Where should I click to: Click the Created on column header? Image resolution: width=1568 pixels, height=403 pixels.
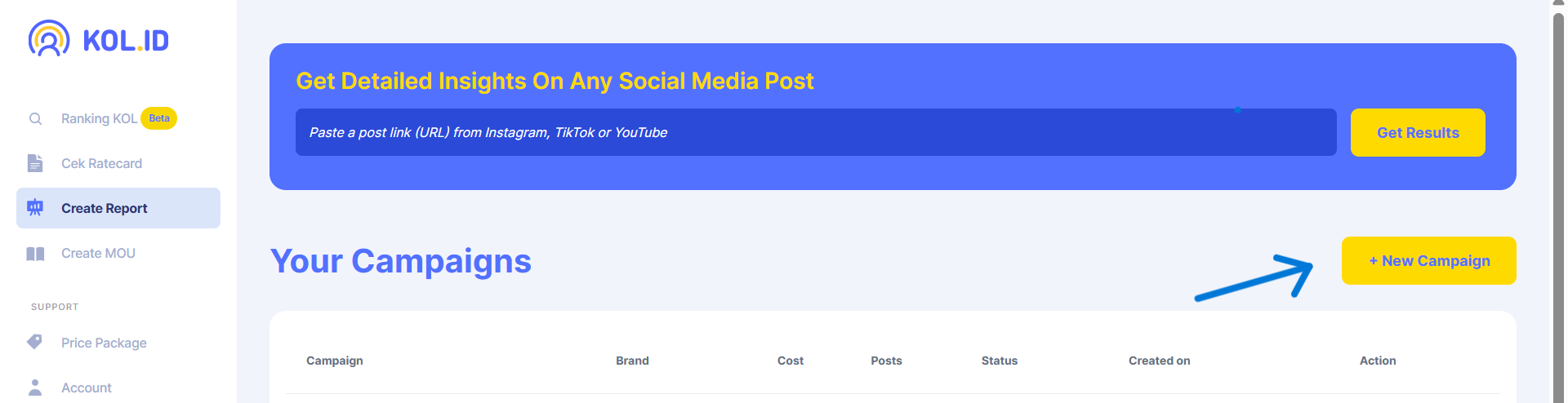pos(1159,361)
